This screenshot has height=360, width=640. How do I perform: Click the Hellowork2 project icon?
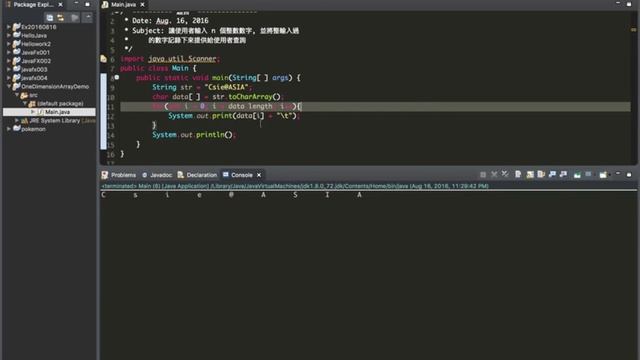pos(16,44)
